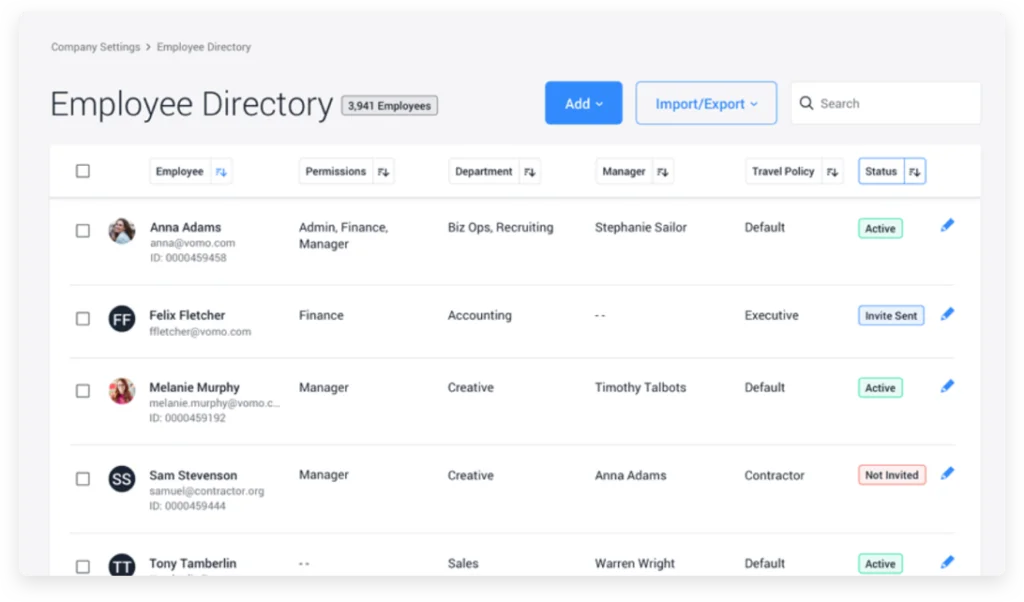Go to Company Settings breadcrumb
This screenshot has width=1024, height=602.
click(95, 47)
